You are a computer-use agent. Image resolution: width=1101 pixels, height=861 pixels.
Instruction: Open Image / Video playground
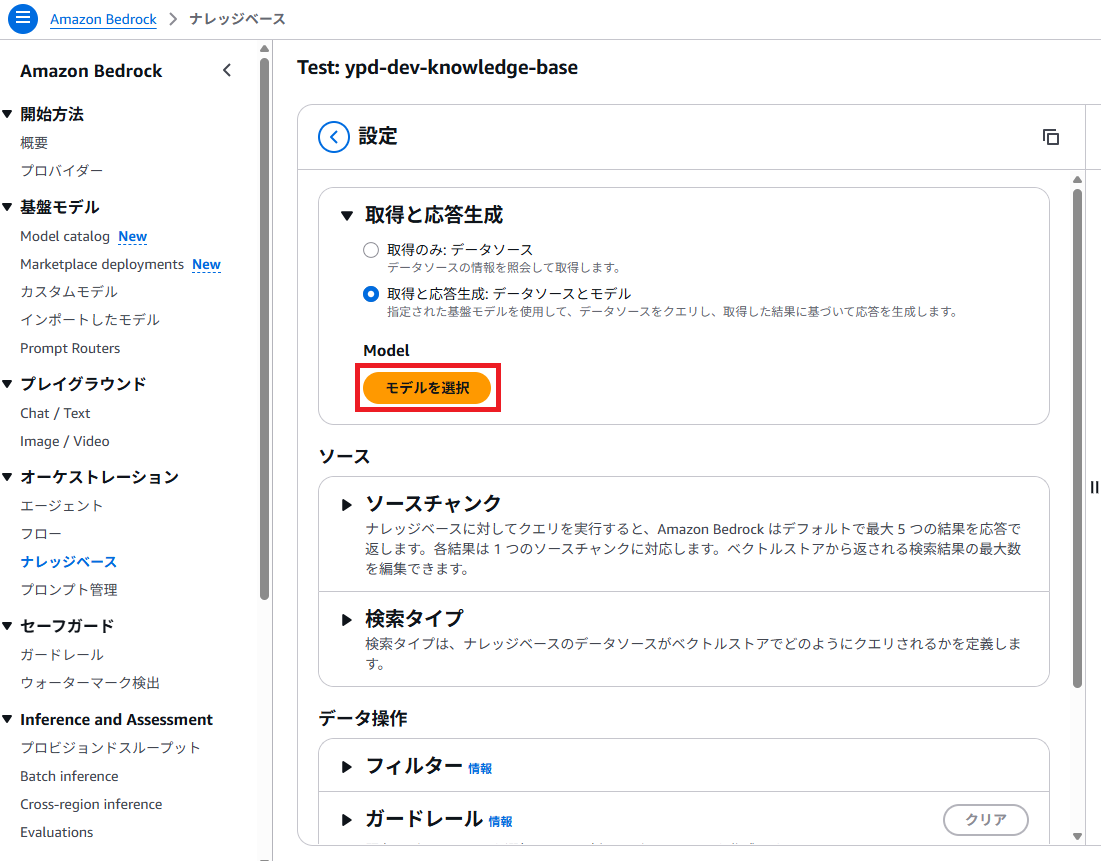click(65, 441)
